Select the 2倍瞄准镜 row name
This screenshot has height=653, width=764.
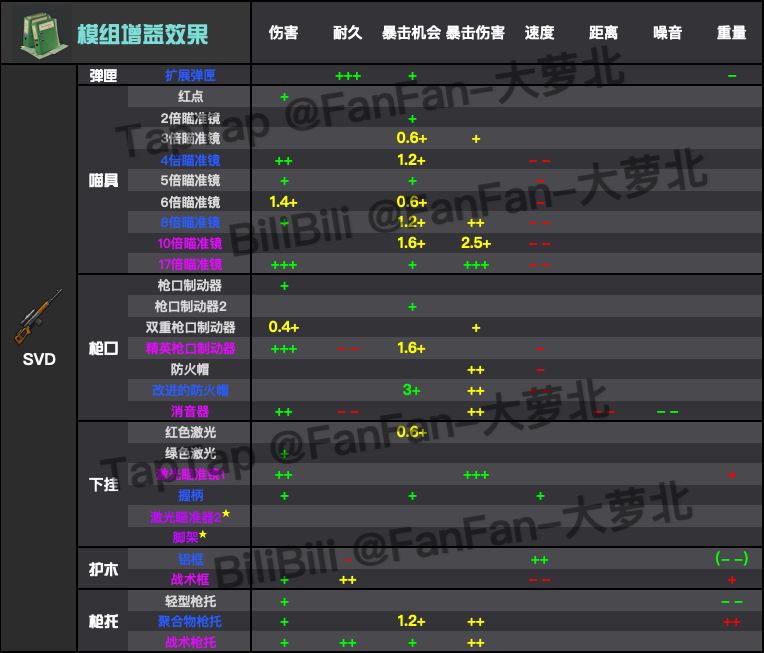coord(190,118)
